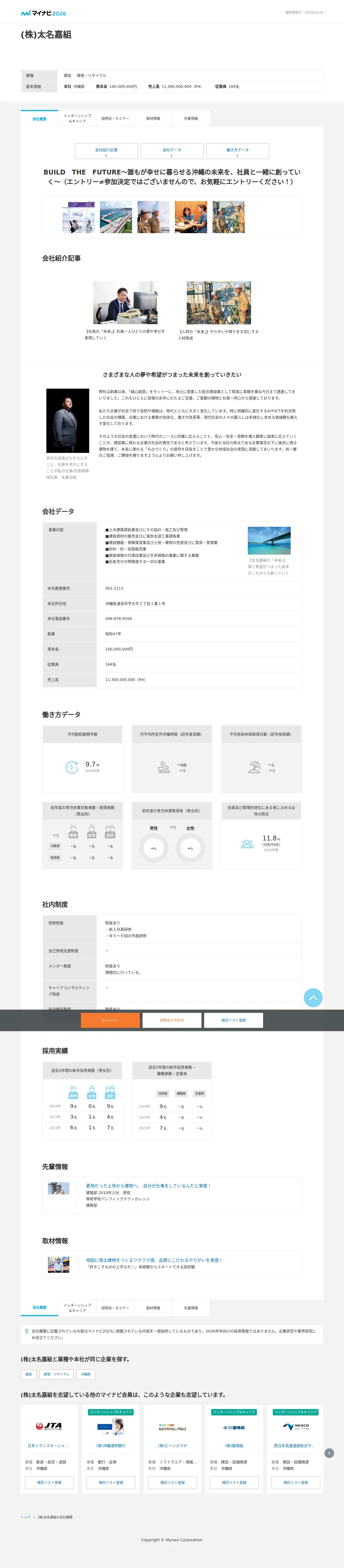Click the 環境・リサイクル tag

point(57,1374)
